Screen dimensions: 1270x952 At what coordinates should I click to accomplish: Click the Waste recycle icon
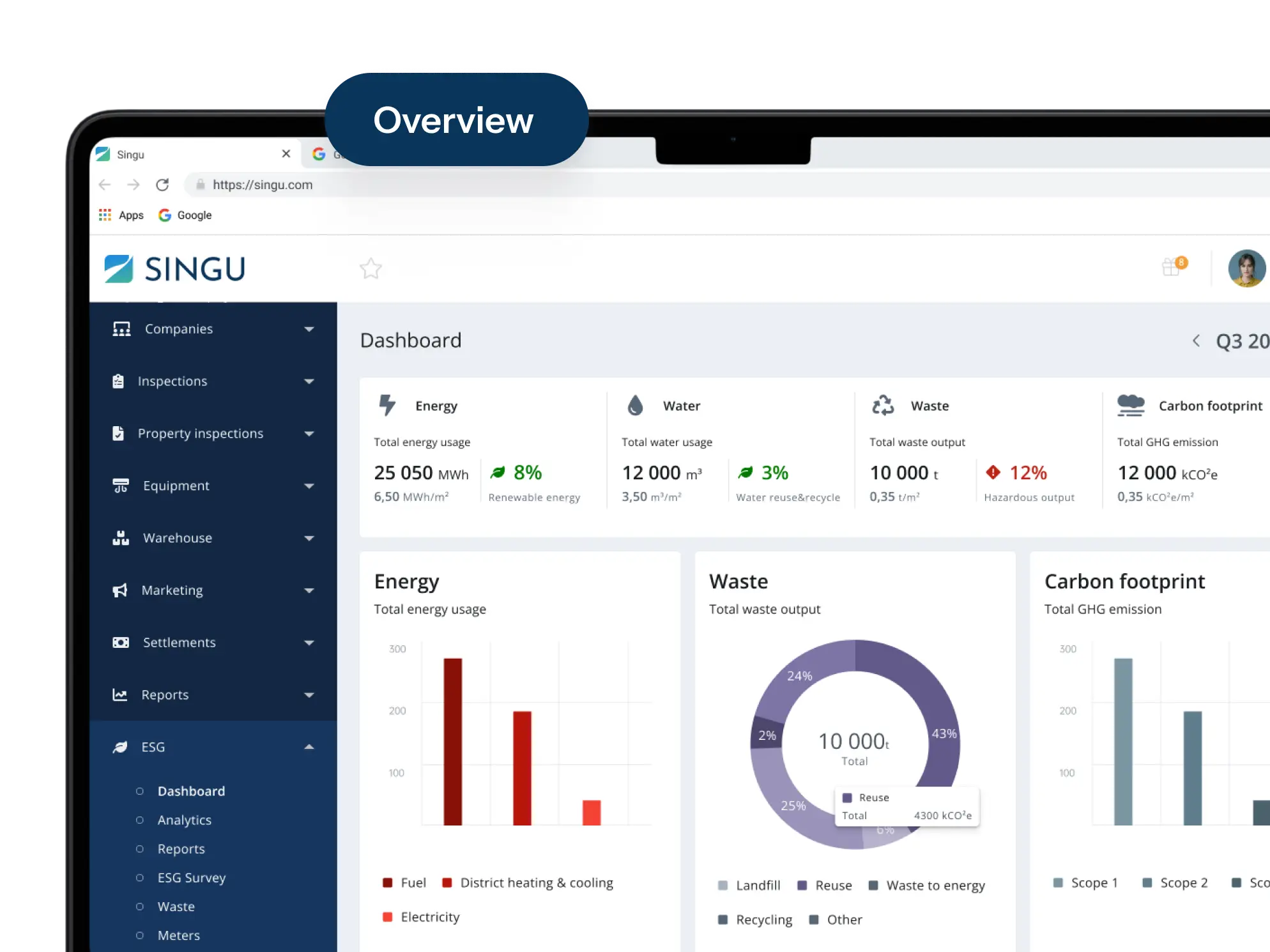(883, 405)
